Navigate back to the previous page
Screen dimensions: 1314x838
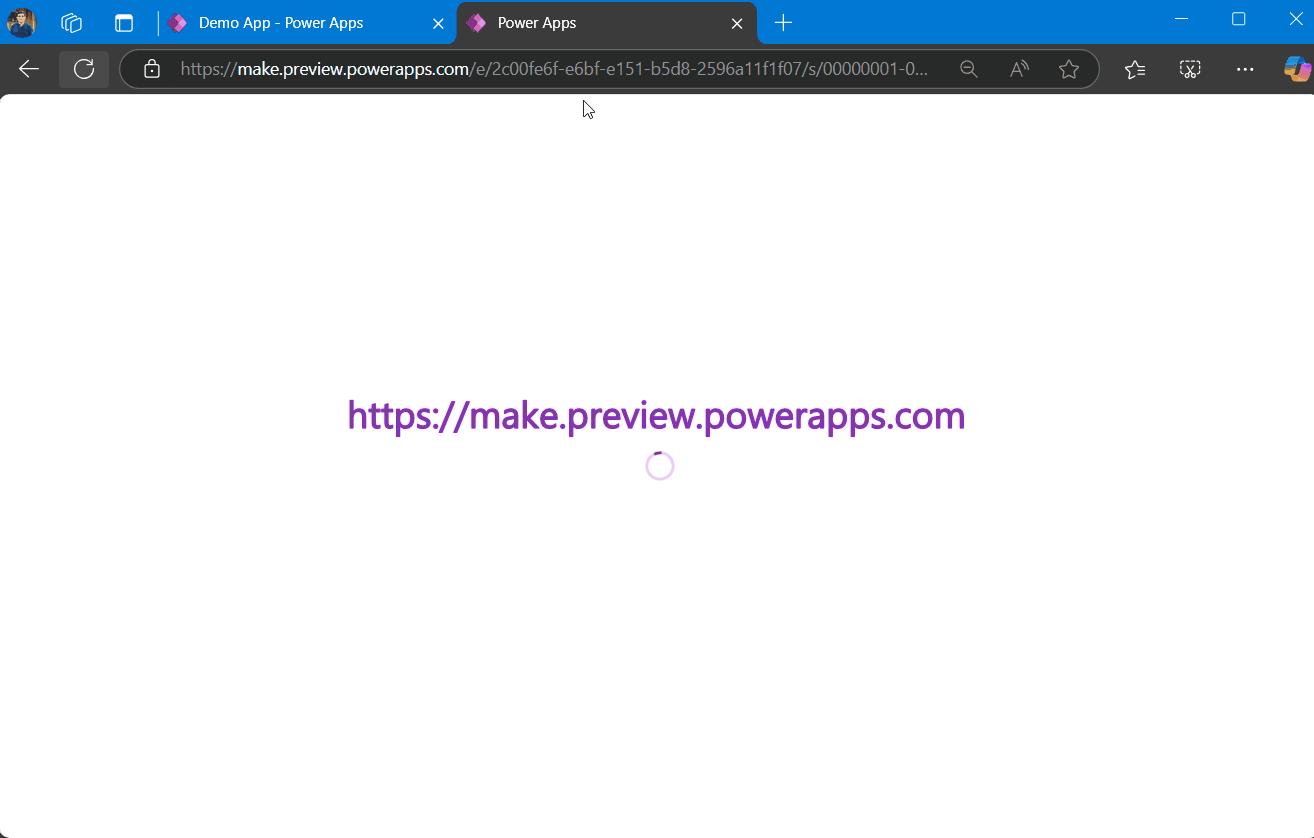tap(28, 69)
